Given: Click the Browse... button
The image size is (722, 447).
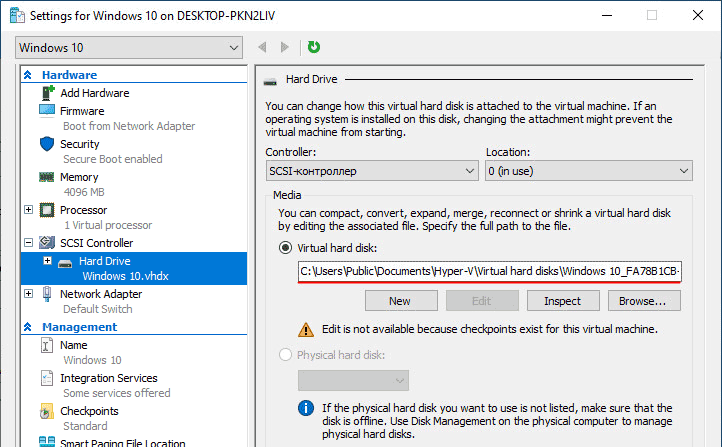Looking at the screenshot, I should pyautogui.click(x=644, y=301).
